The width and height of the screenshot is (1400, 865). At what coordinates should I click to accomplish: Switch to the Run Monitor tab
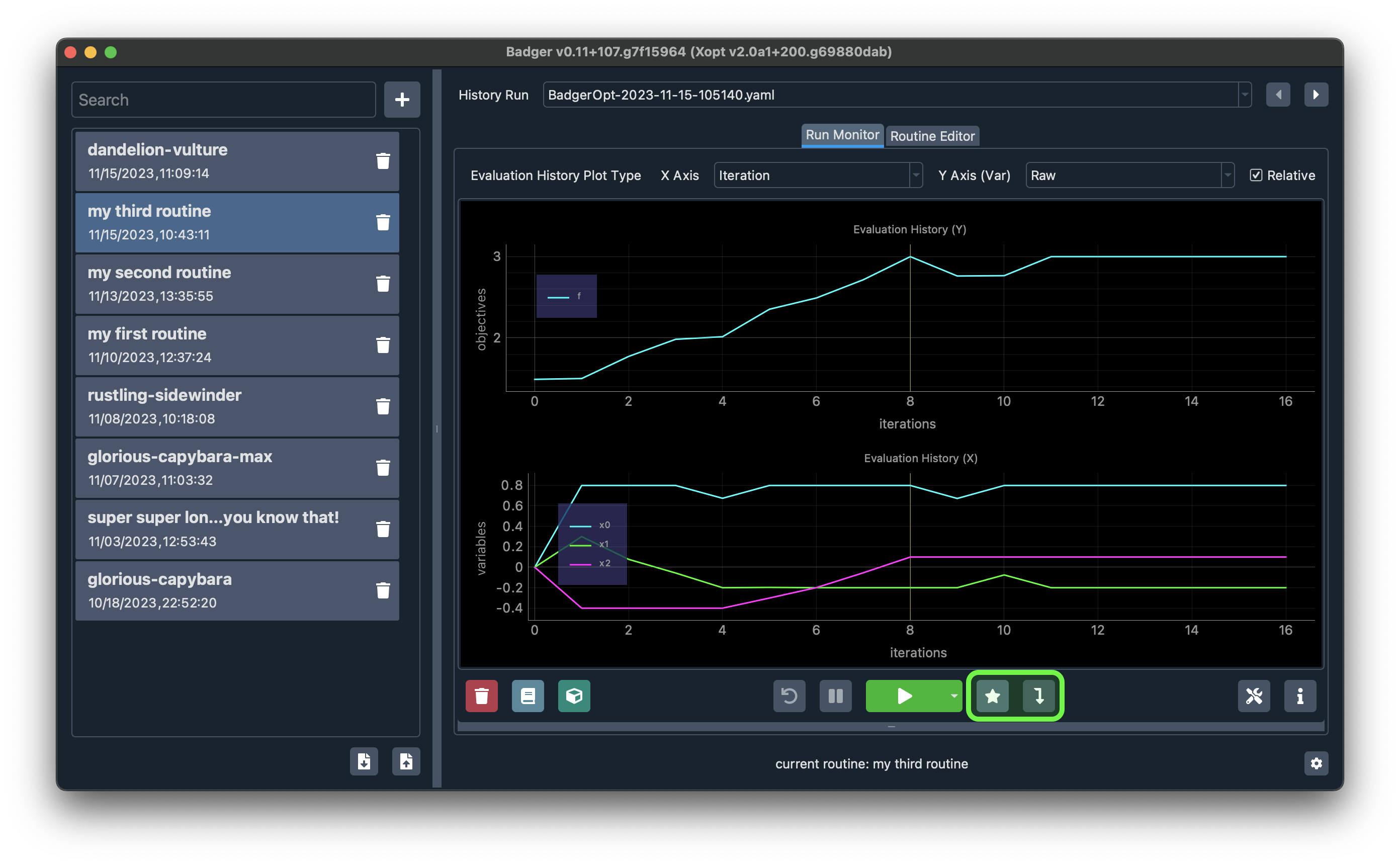pyautogui.click(x=842, y=135)
